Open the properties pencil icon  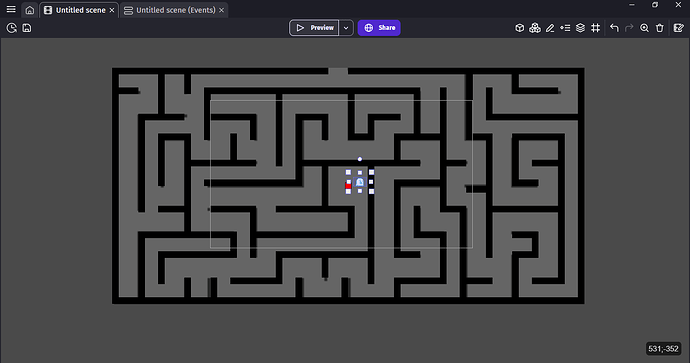point(550,28)
